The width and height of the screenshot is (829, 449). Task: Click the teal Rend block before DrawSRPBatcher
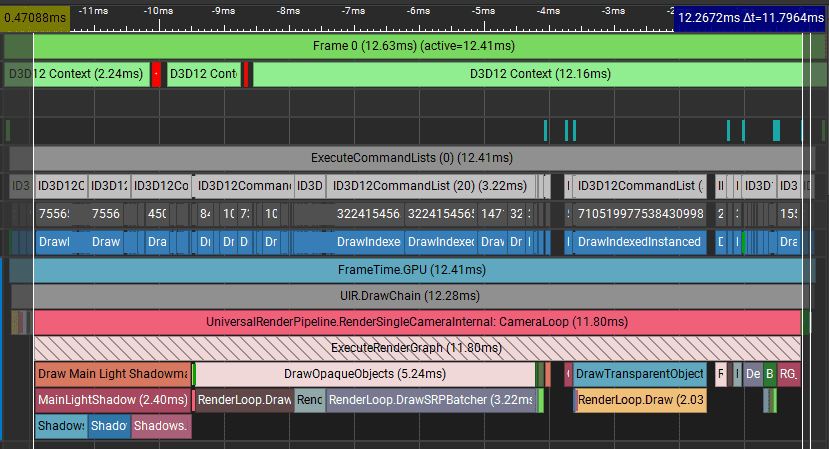point(310,400)
